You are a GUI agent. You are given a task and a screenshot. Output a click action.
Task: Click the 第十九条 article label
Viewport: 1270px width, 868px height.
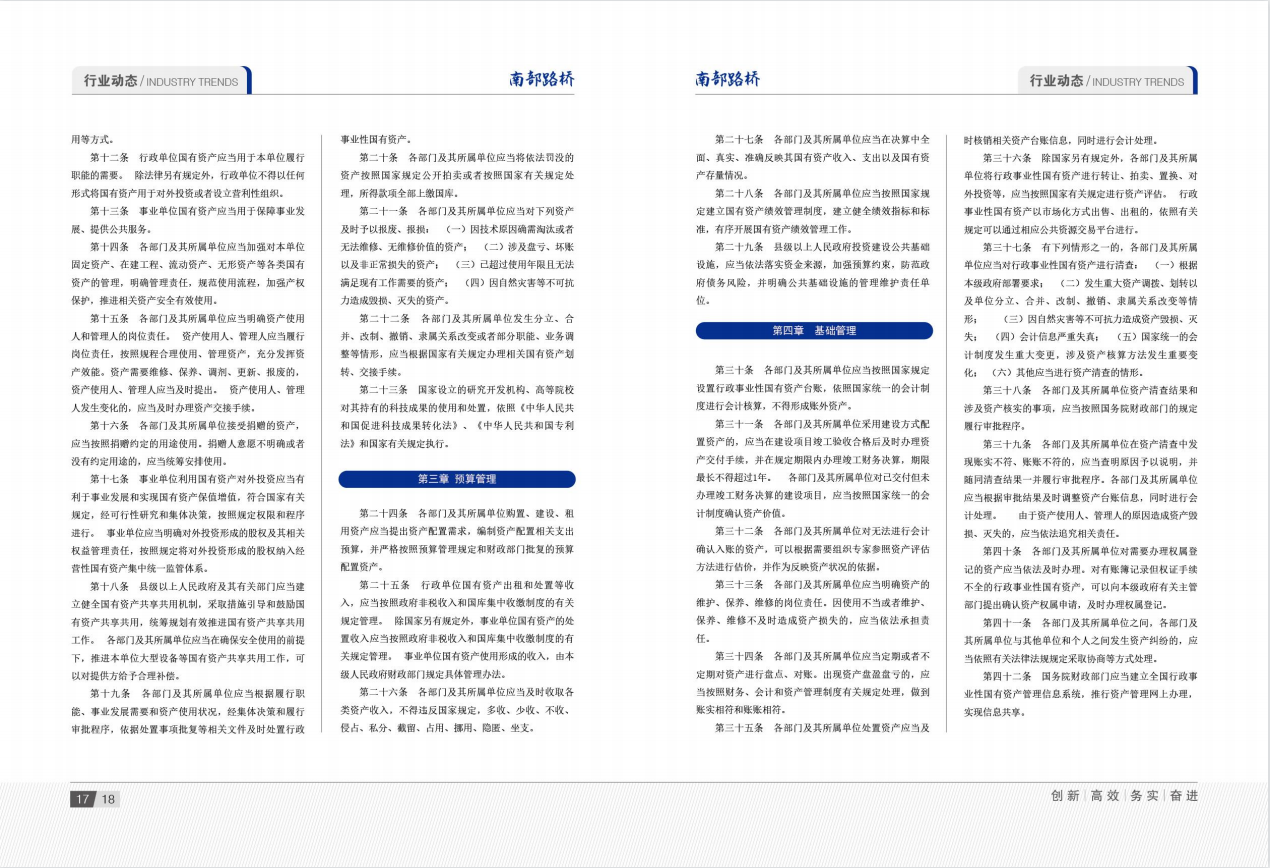[x=110, y=693]
